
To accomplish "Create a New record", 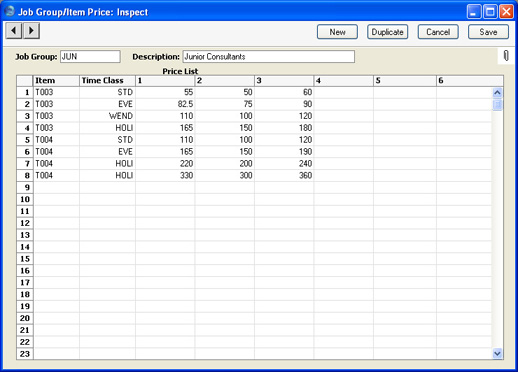I will pos(337,32).
